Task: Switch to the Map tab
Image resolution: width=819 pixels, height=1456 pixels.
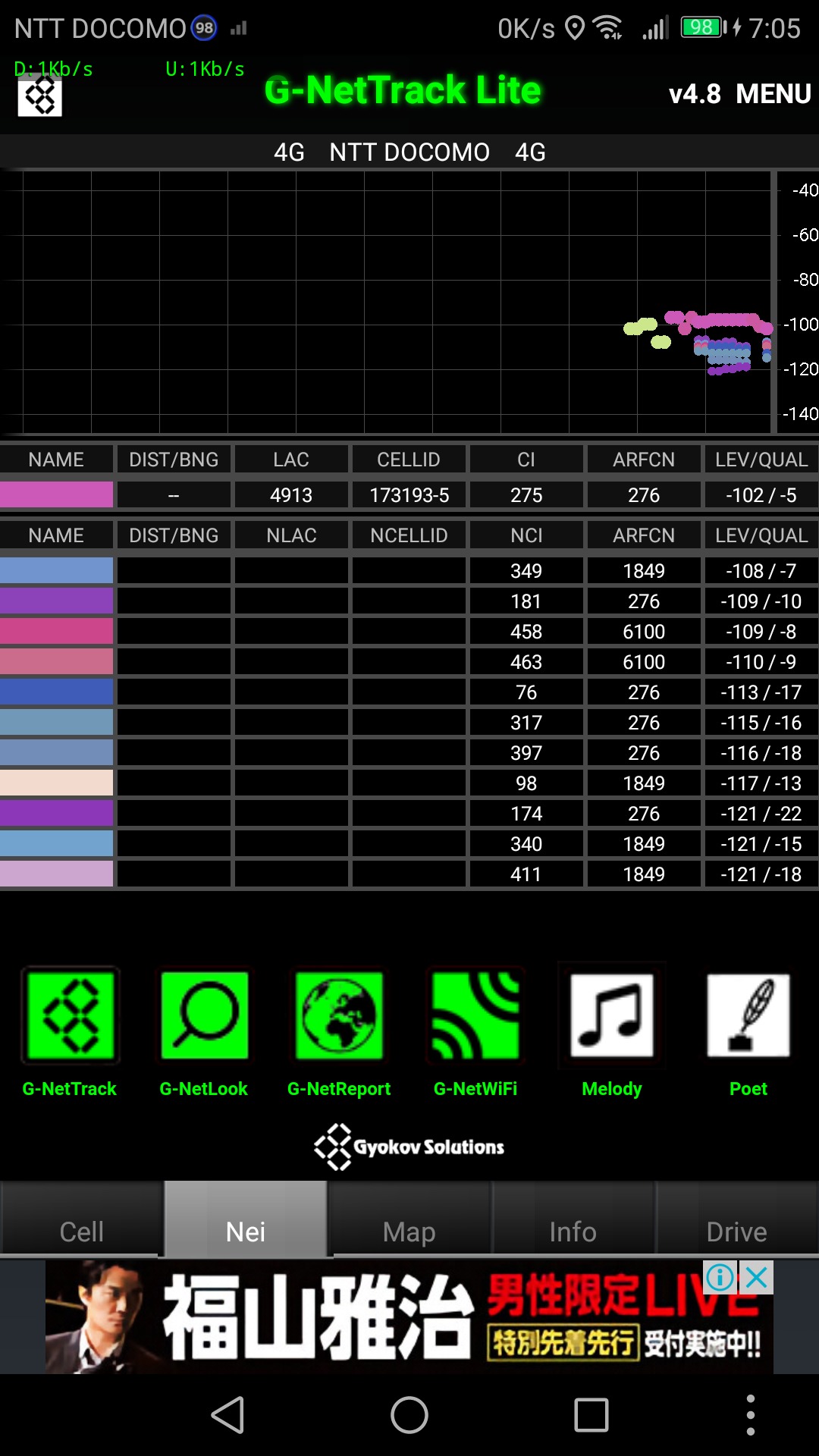Action: point(409,1218)
